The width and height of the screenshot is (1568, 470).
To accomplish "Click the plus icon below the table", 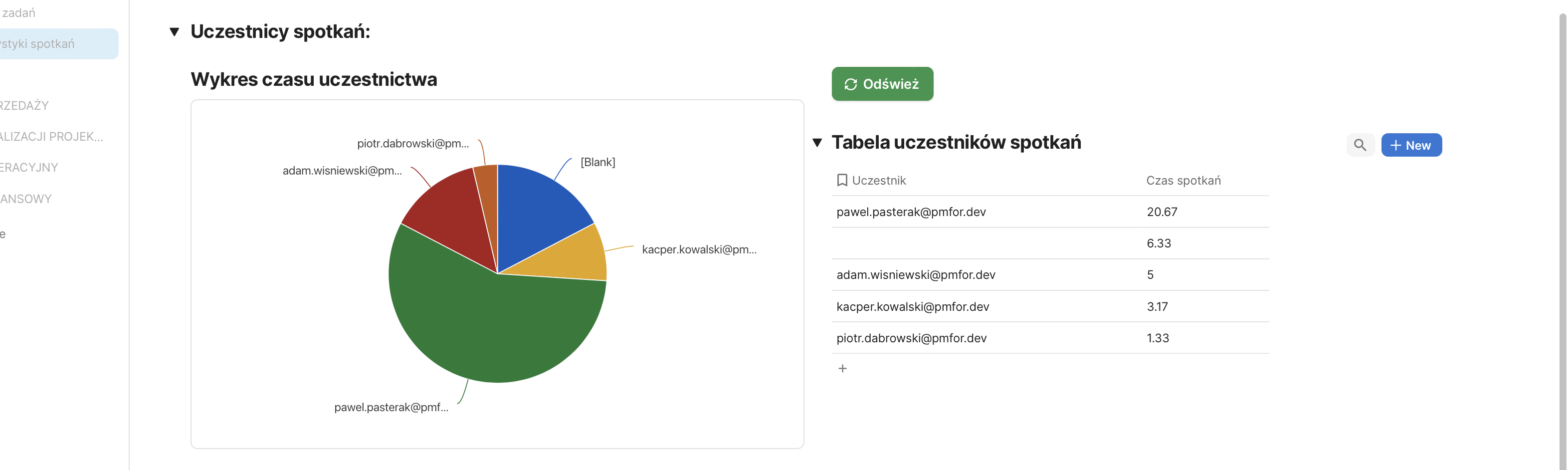I will [x=842, y=368].
